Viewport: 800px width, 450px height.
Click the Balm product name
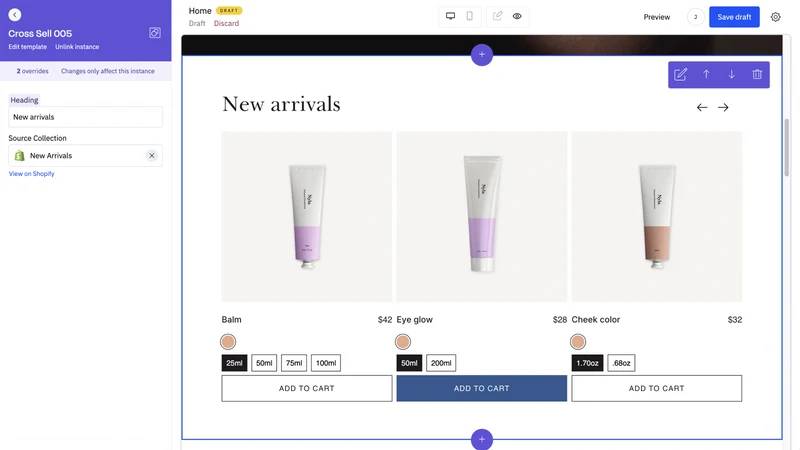click(x=232, y=319)
